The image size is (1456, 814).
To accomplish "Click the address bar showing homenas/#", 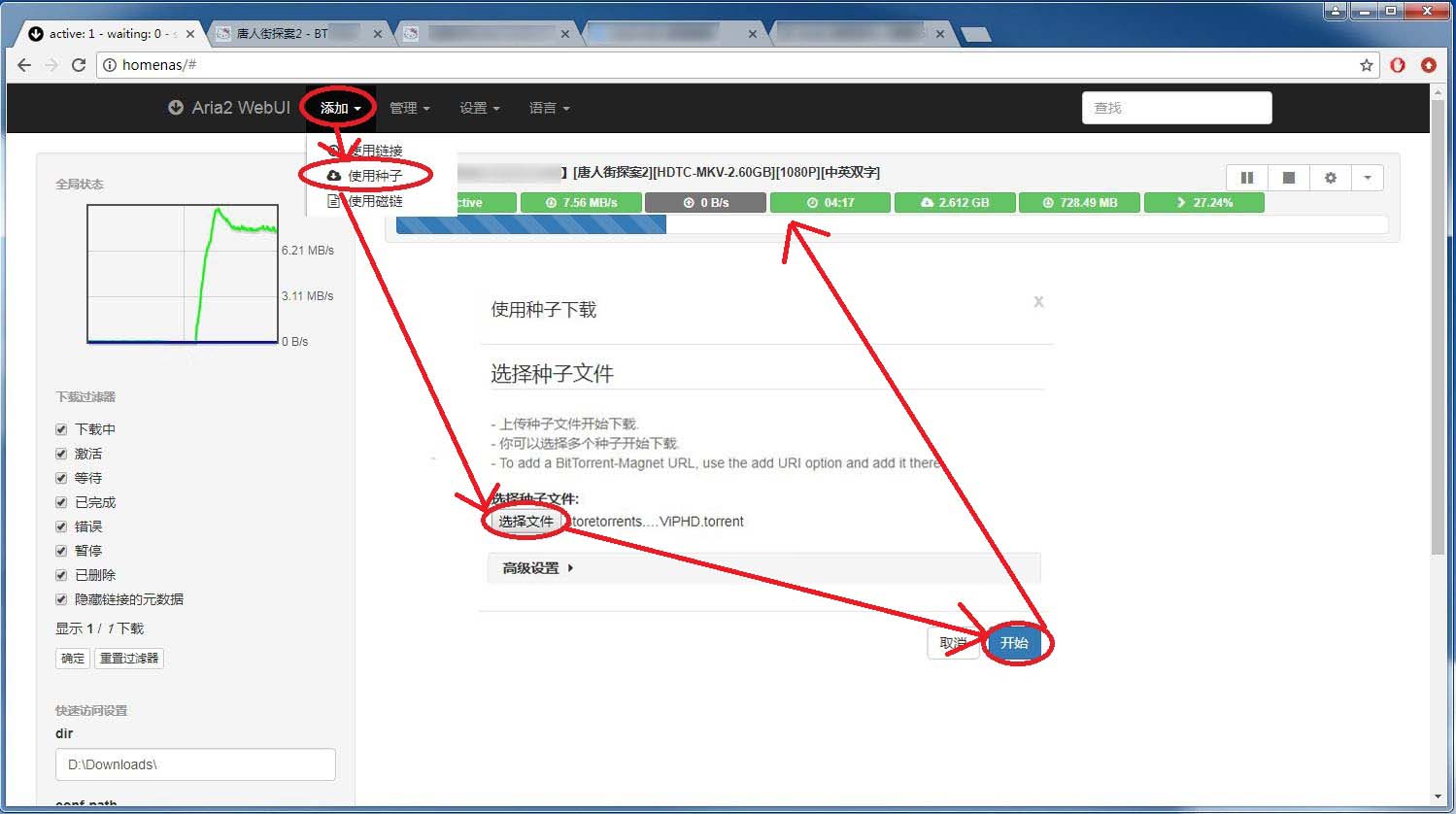I will click(x=738, y=65).
